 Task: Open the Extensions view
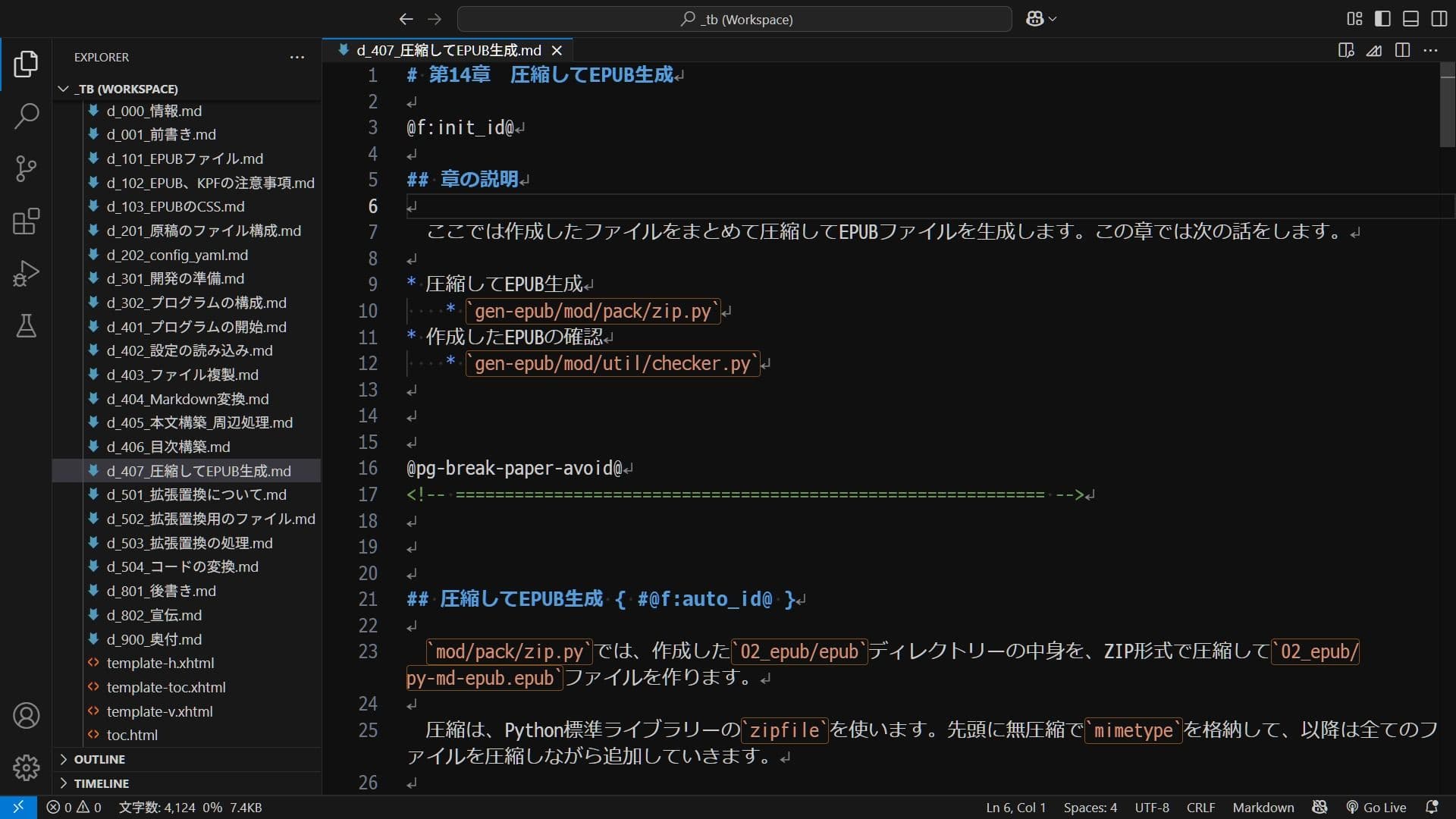click(x=27, y=221)
